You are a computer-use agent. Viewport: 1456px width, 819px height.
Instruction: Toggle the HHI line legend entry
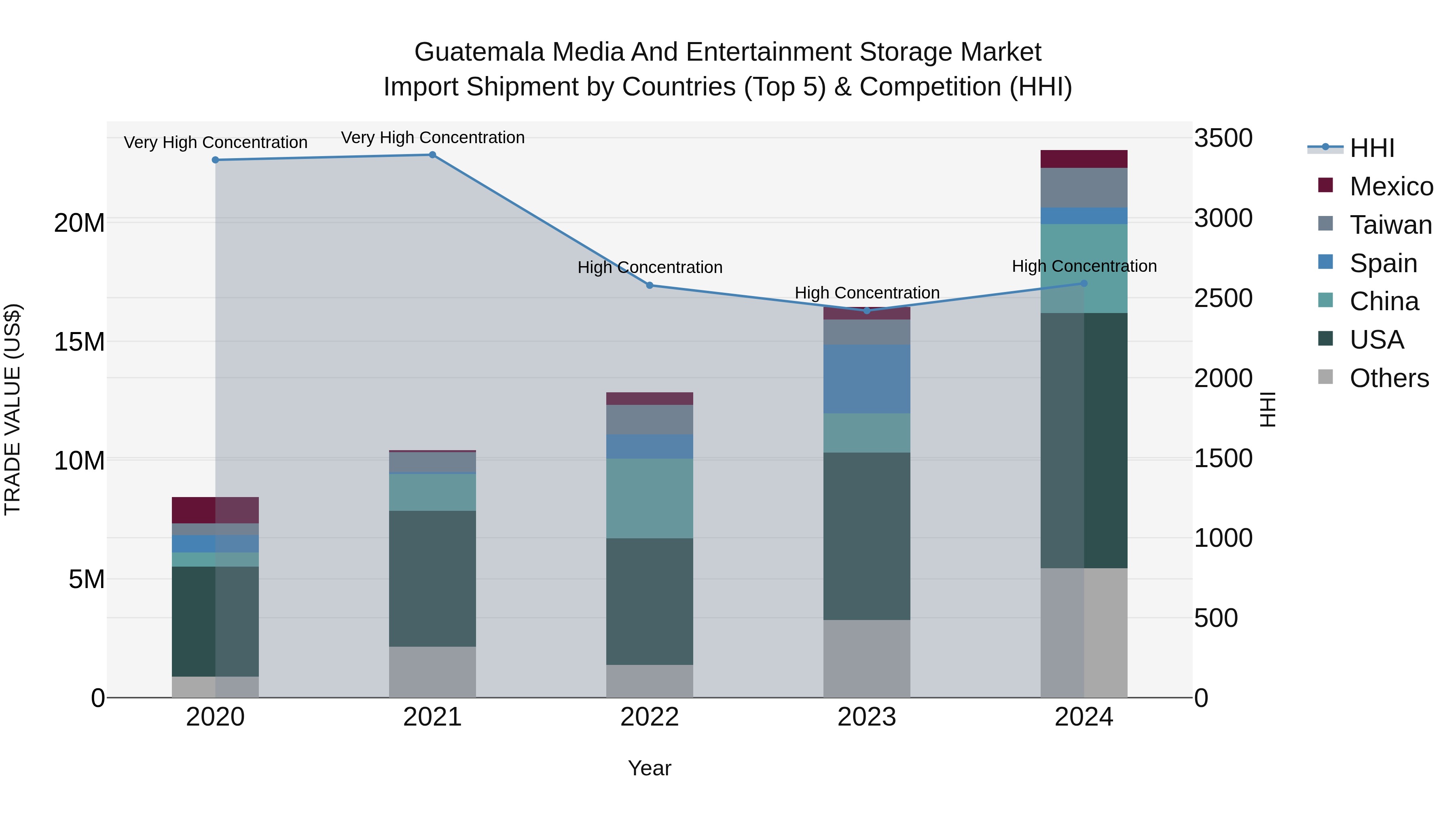pyautogui.click(x=1351, y=148)
